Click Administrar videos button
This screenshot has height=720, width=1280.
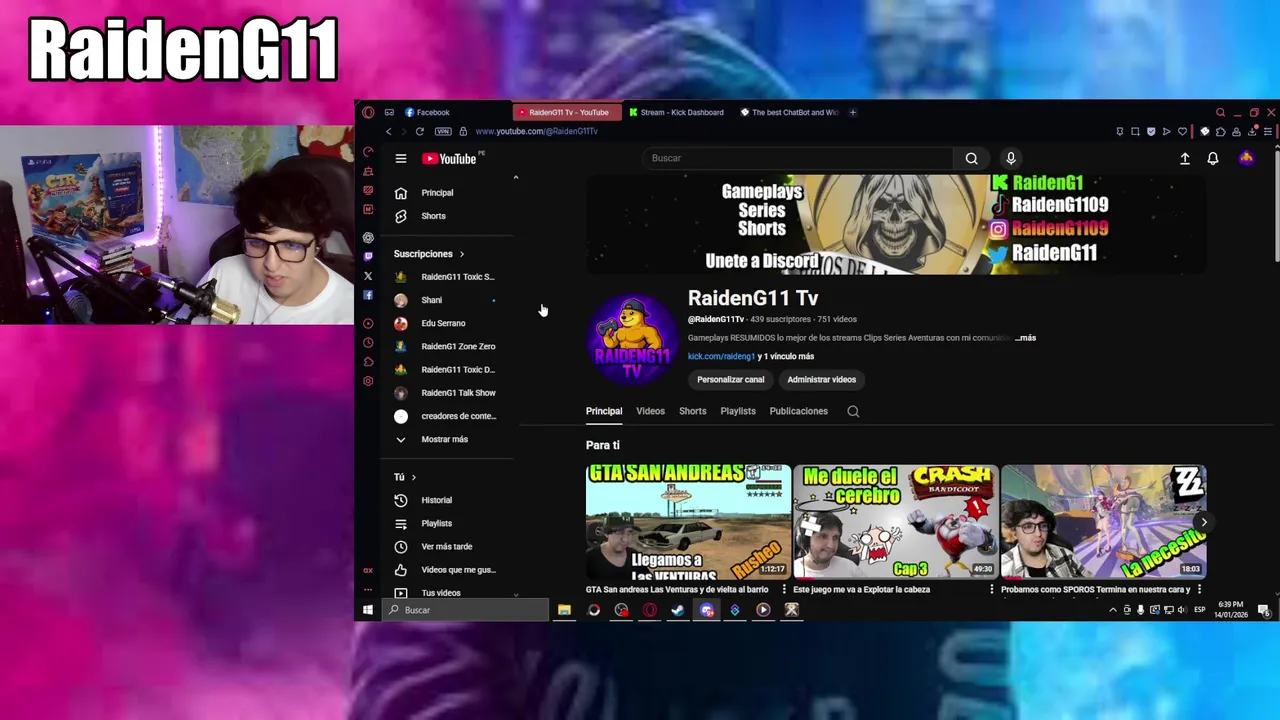click(x=821, y=379)
